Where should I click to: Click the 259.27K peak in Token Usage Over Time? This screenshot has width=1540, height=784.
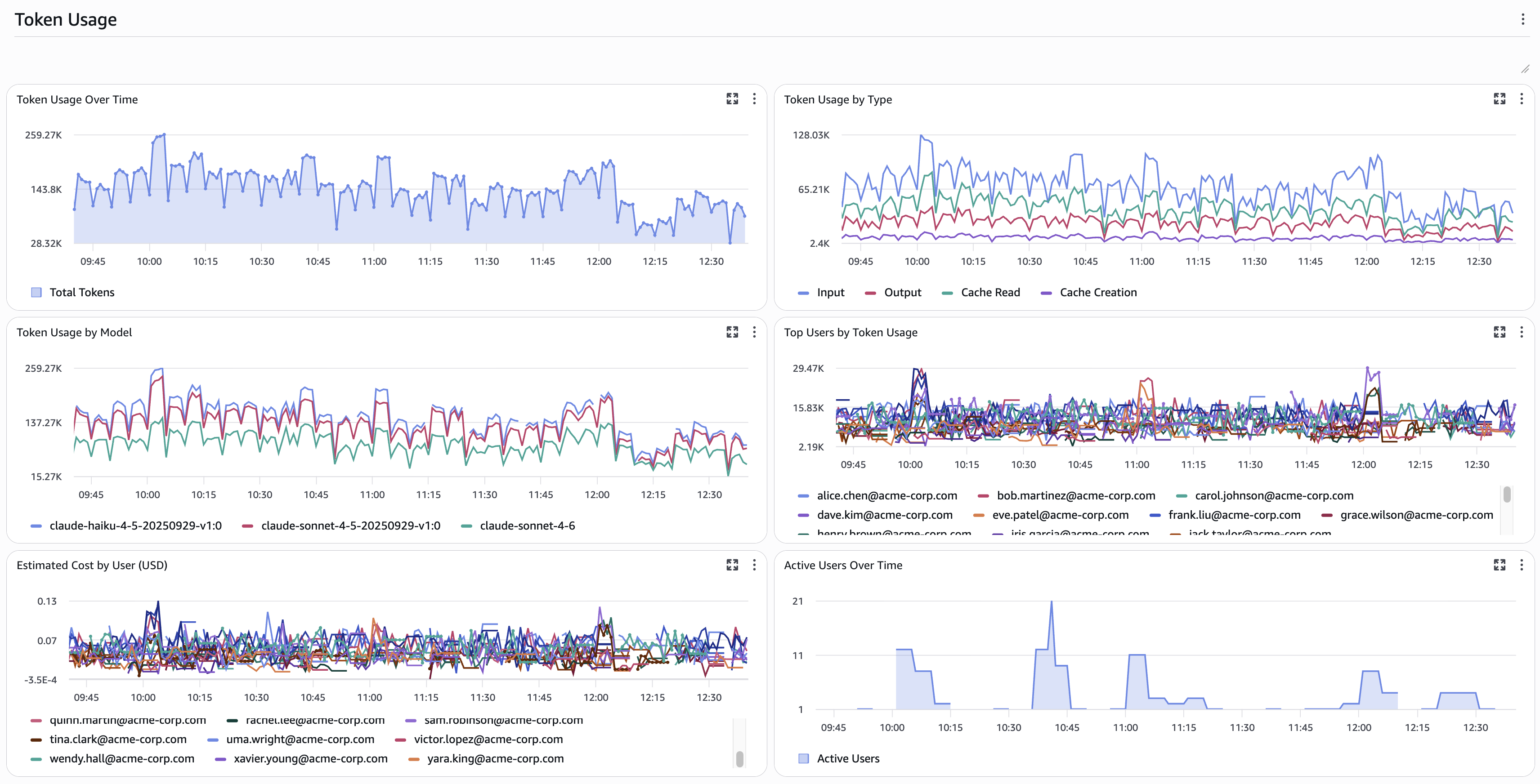[164, 135]
